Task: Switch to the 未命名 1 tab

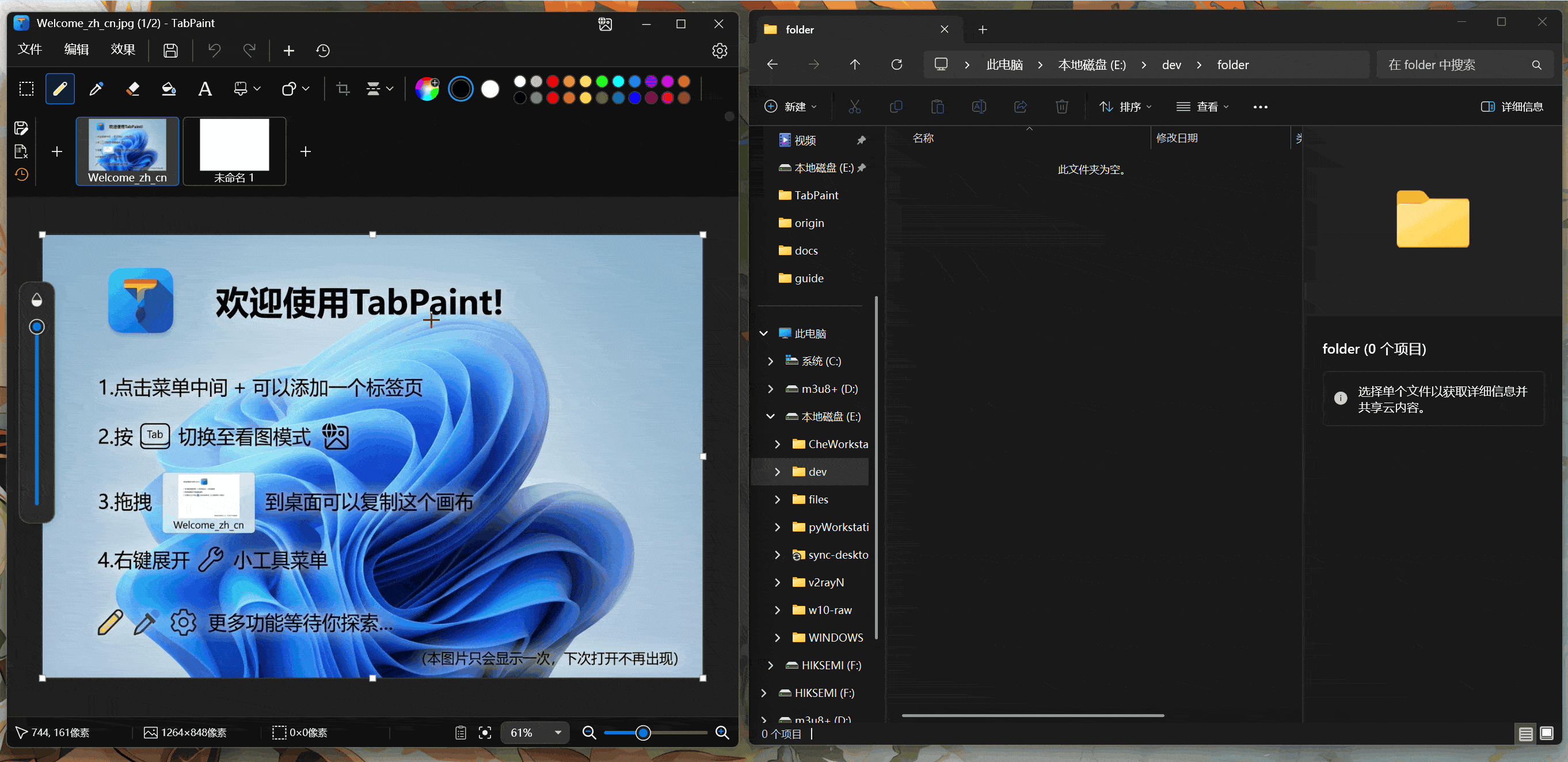Action: 234,151
